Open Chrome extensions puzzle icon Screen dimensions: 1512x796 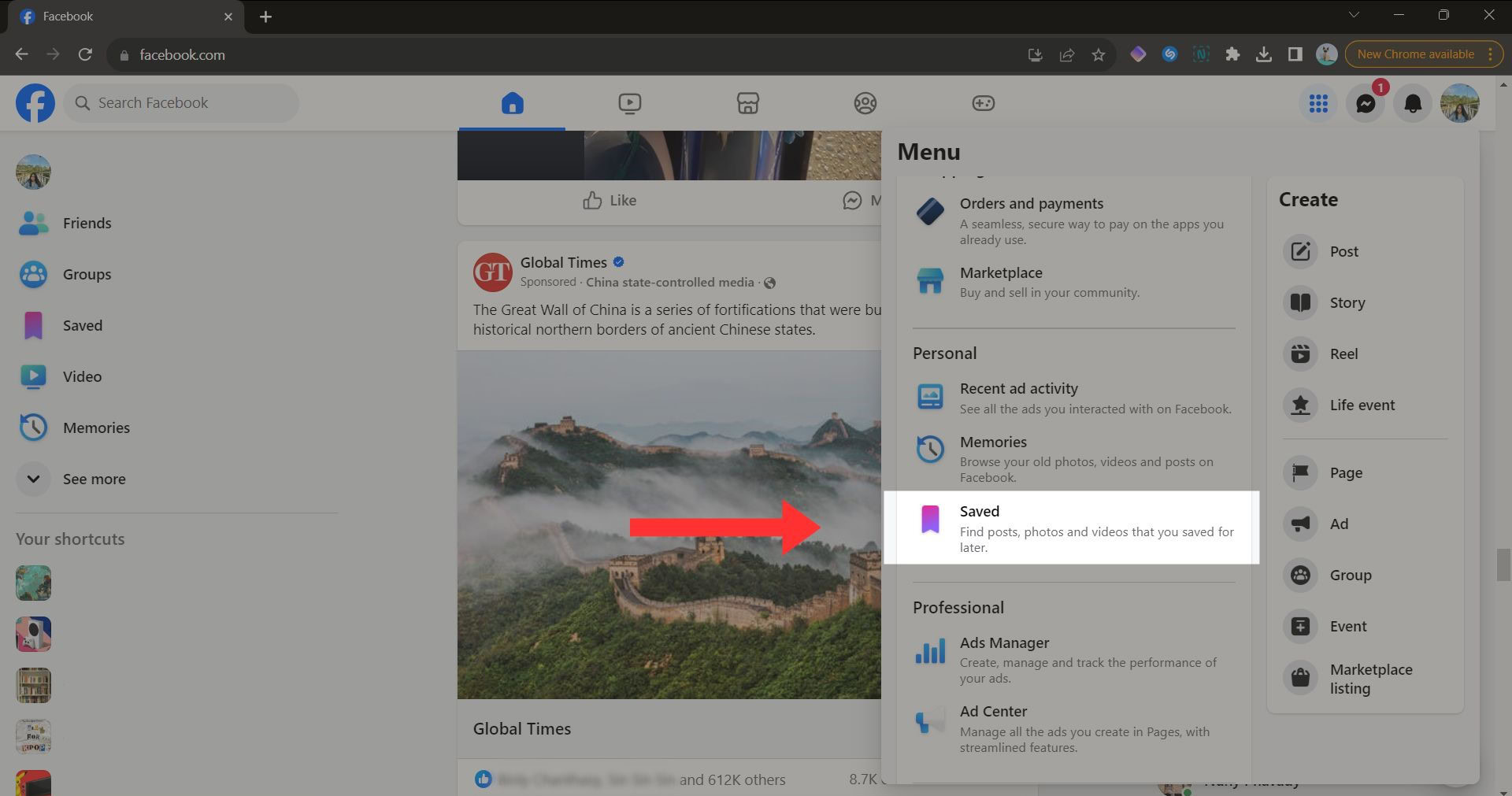click(x=1232, y=54)
